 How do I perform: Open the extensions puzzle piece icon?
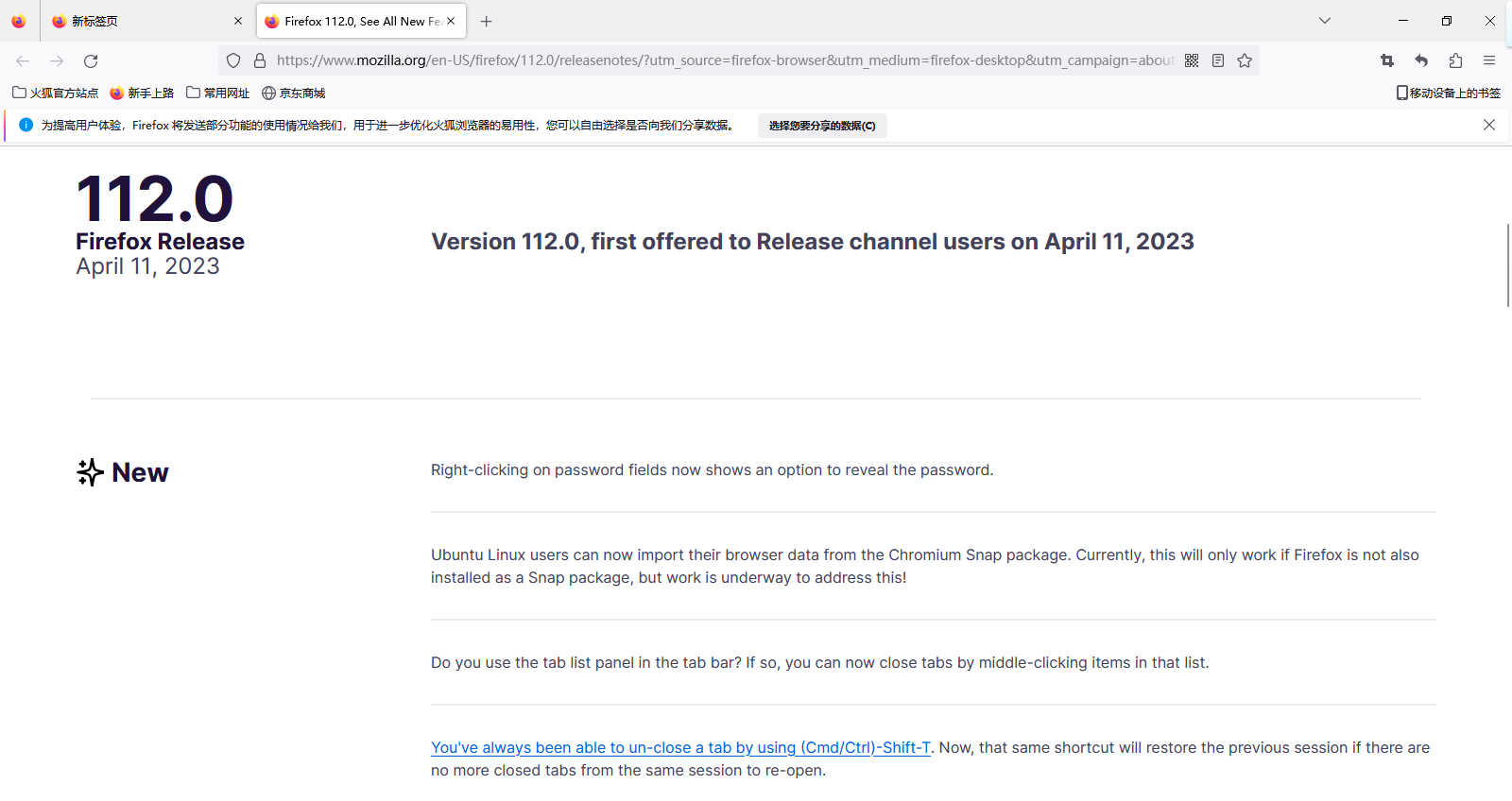click(1455, 61)
